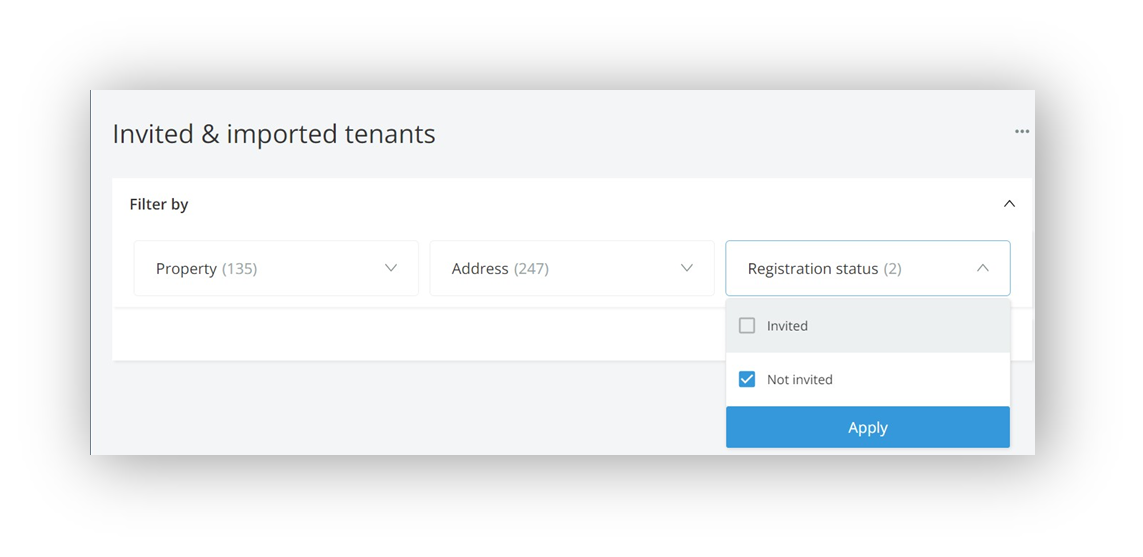This screenshot has width=1143, height=557.
Task: Select the Invited option label
Action: (x=787, y=326)
